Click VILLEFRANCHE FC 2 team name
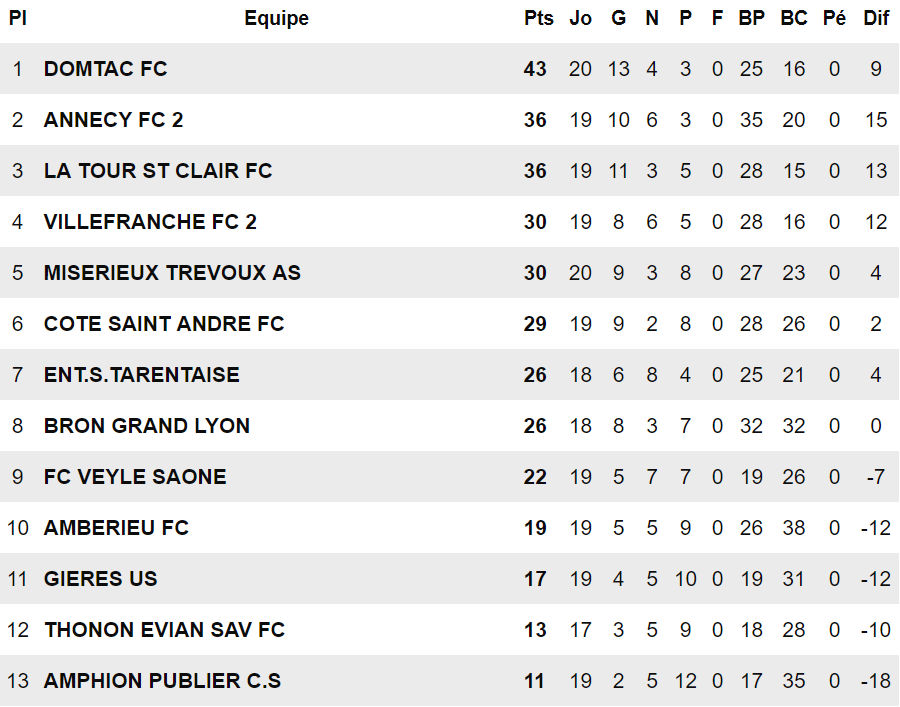The height and width of the screenshot is (707, 900). click(x=150, y=222)
